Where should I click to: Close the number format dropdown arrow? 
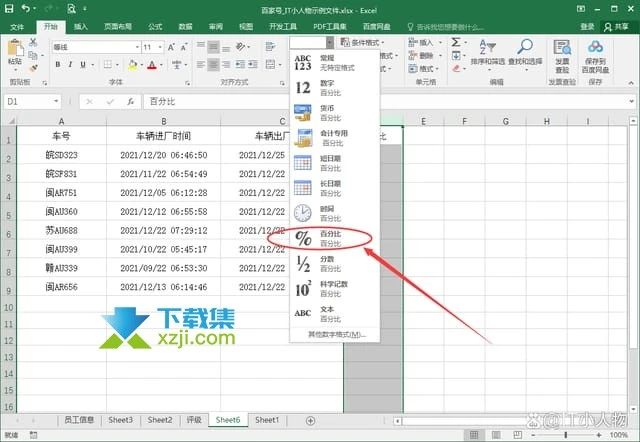click(330, 42)
